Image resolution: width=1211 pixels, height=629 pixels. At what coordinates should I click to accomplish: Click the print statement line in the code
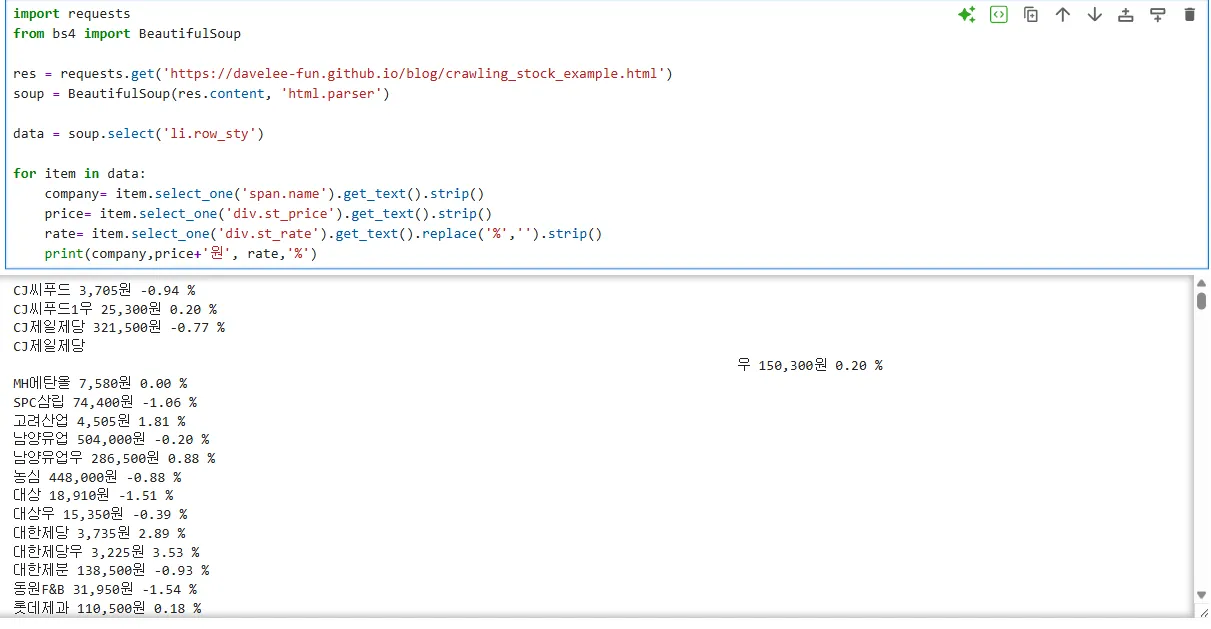point(180,253)
